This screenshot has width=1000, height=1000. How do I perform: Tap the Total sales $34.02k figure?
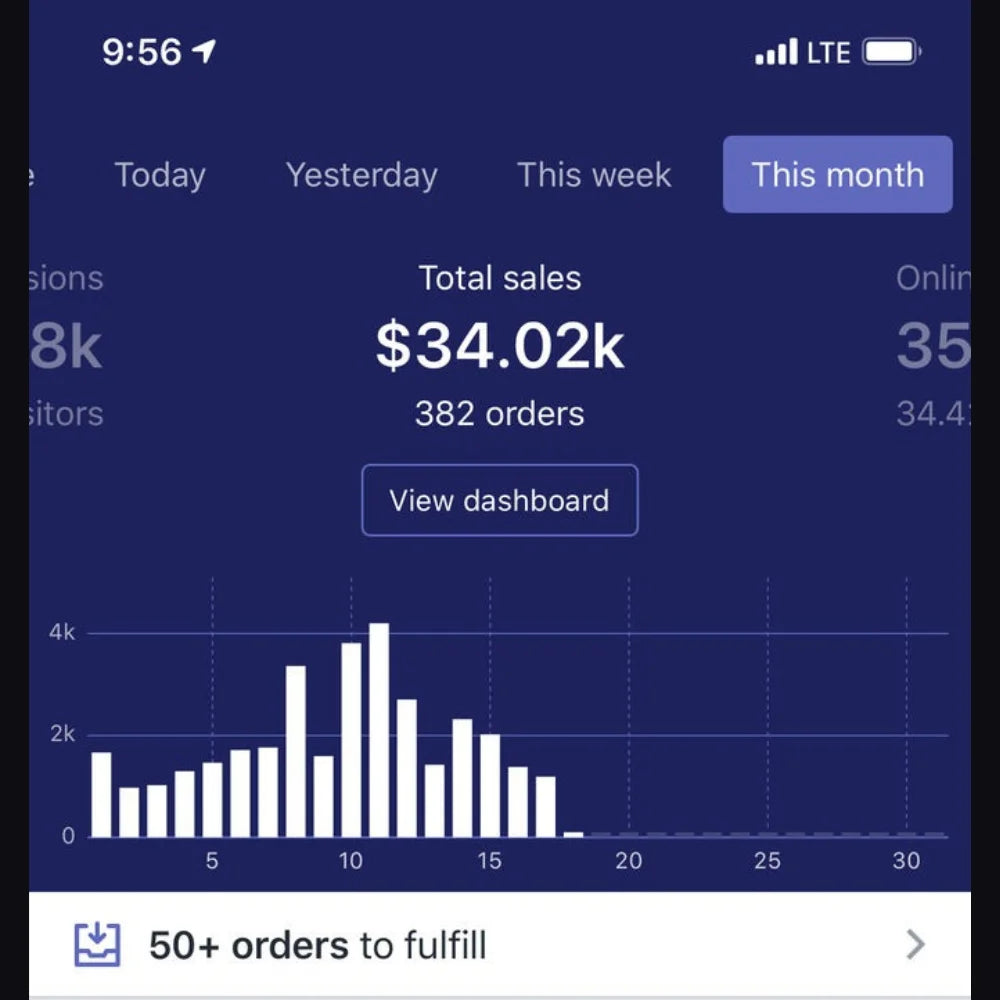coord(500,346)
